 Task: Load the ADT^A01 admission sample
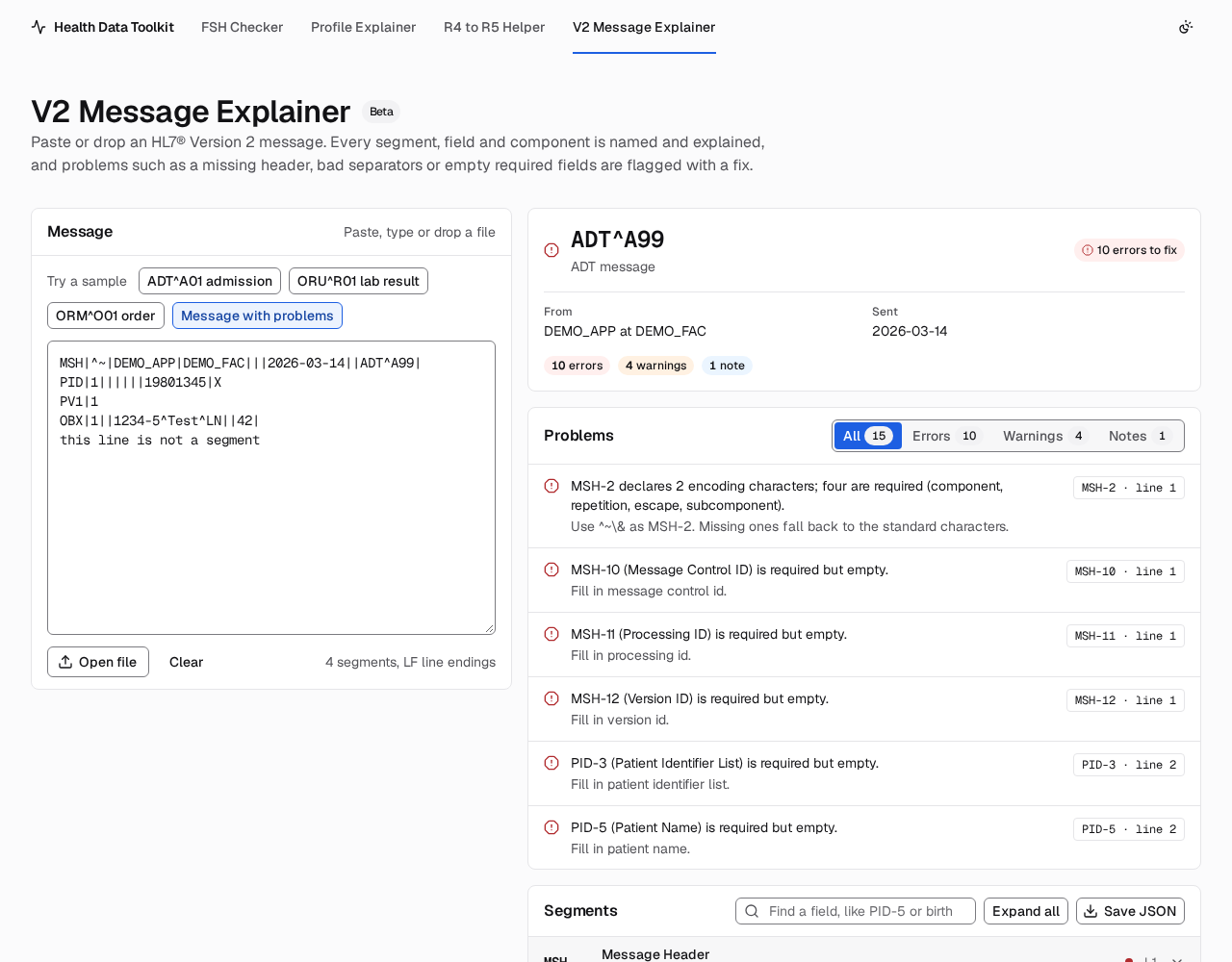pyautogui.click(x=210, y=281)
